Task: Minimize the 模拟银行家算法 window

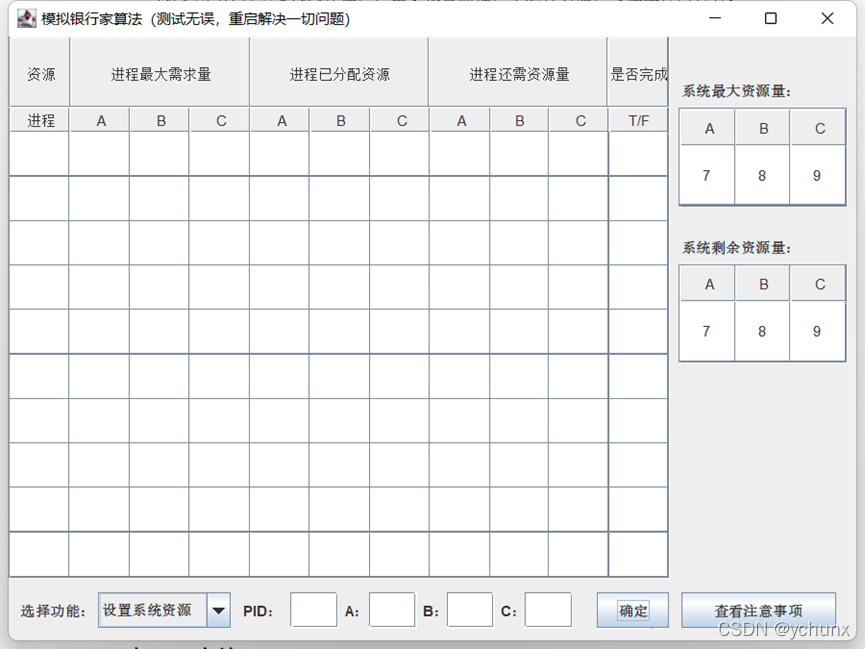Action: coord(715,18)
